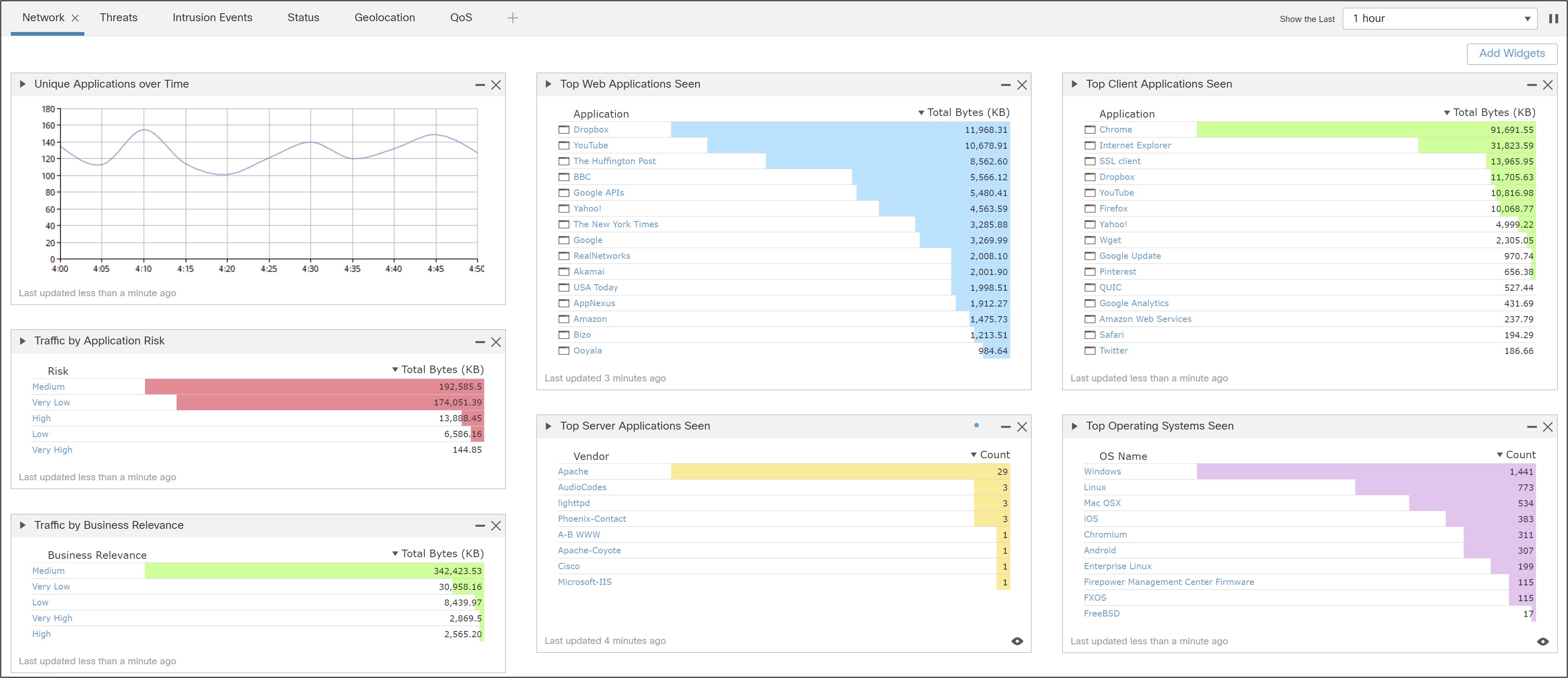
Task: Toggle eye icon in Top Server Applications widget
Action: (1017, 641)
